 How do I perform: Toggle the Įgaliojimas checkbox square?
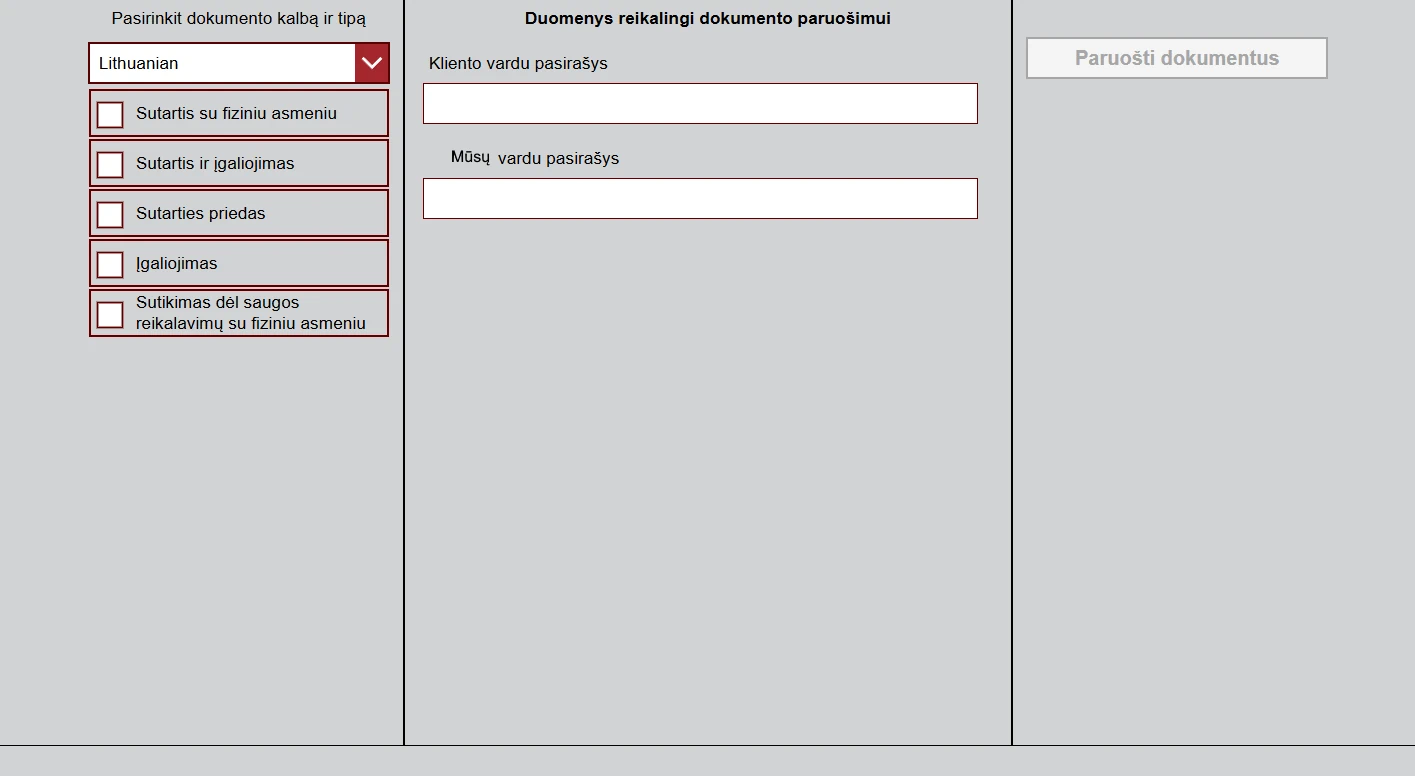[110, 264]
